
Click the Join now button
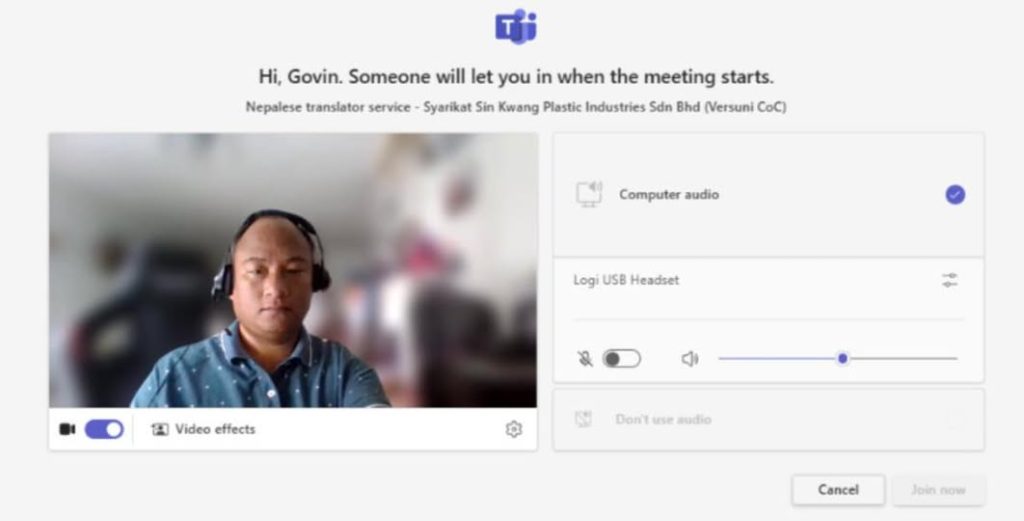(938, 490)
